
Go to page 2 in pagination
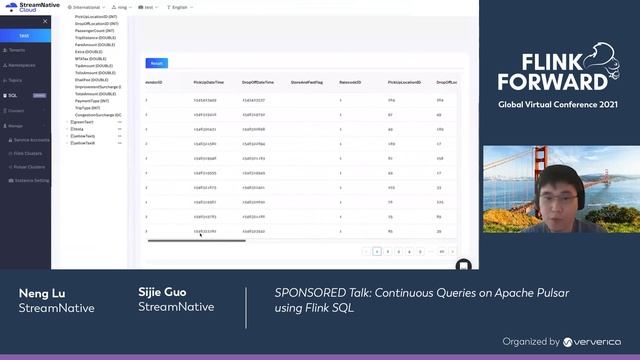point(388,252)
